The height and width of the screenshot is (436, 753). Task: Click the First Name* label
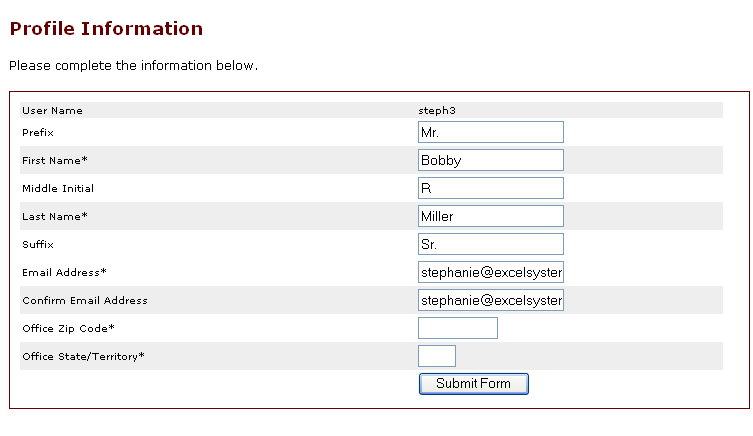(x=55, y=160)
